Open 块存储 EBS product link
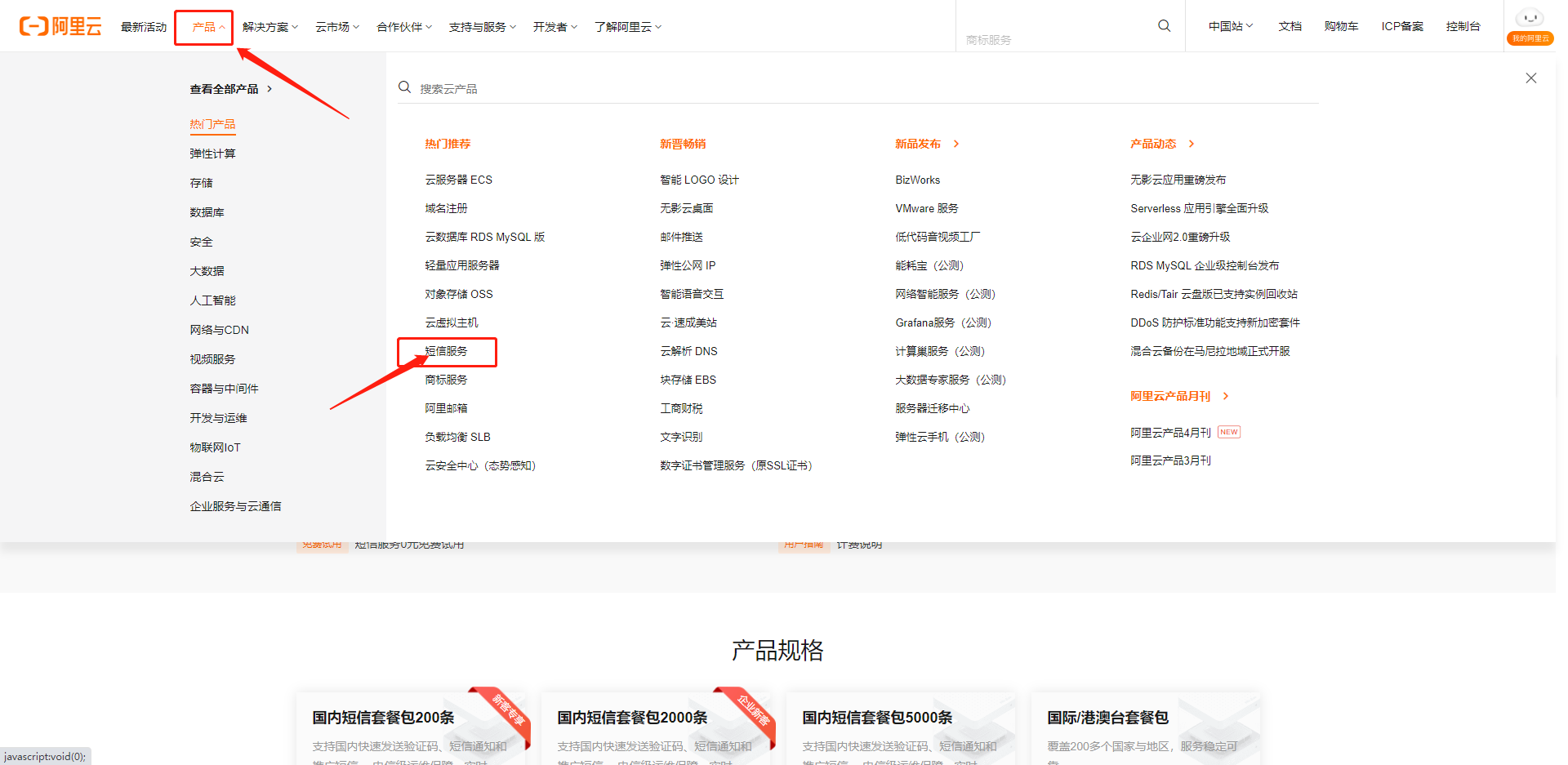Screen dimensions: 1568x765 [x=688, y=380]
